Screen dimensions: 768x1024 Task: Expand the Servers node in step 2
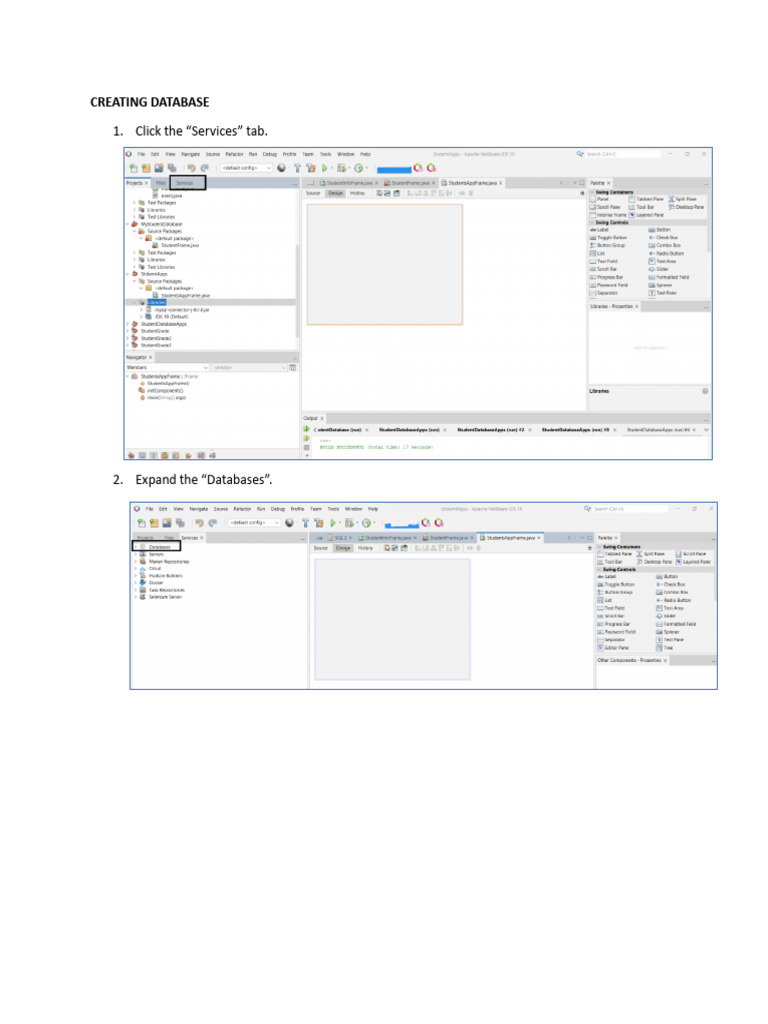coord(136,554)
